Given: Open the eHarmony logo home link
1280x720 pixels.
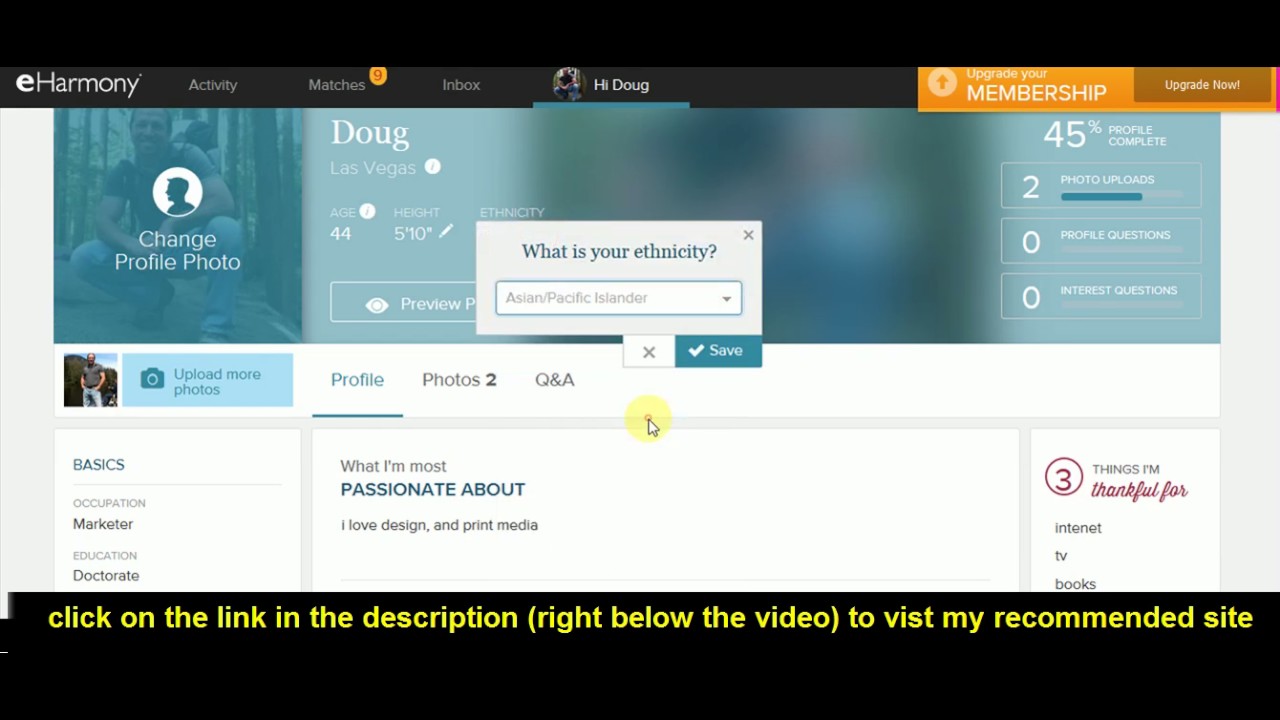Looking at the screenshot, I should [78, 84].
